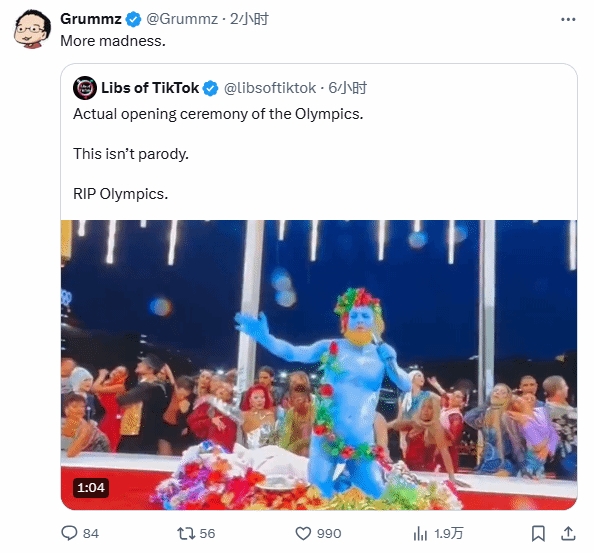Like the post with heart icon
The width and height of the screenshot is (594, 553).
click(x=303, y=534)
